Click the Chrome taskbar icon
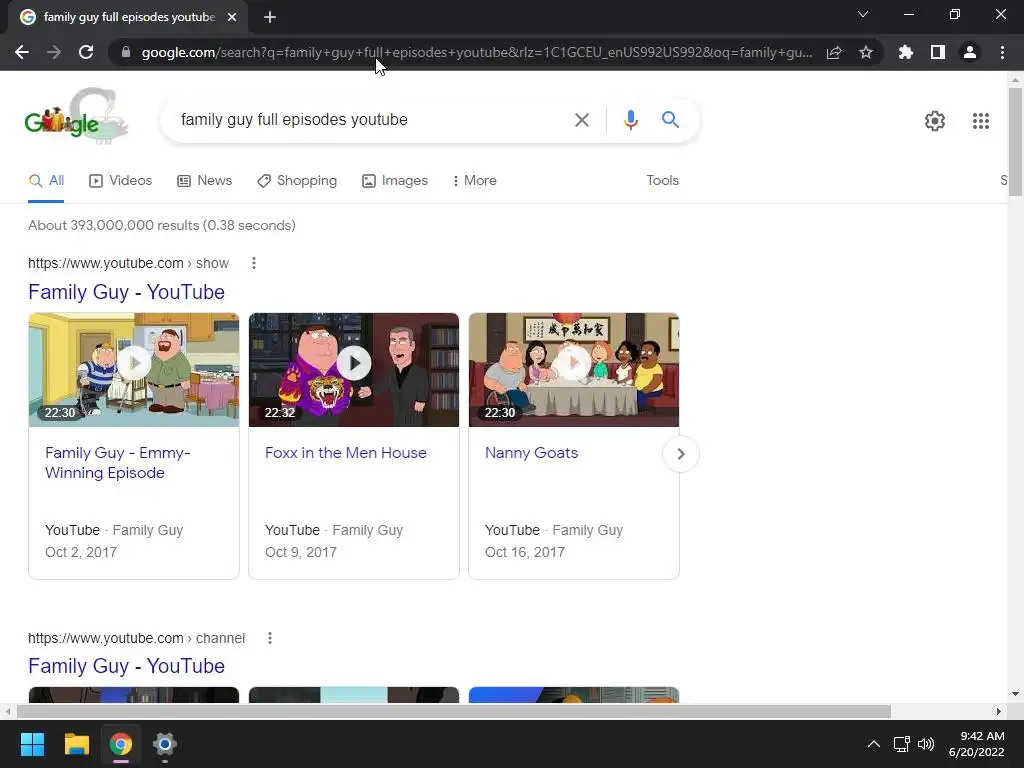 (120, 744)
